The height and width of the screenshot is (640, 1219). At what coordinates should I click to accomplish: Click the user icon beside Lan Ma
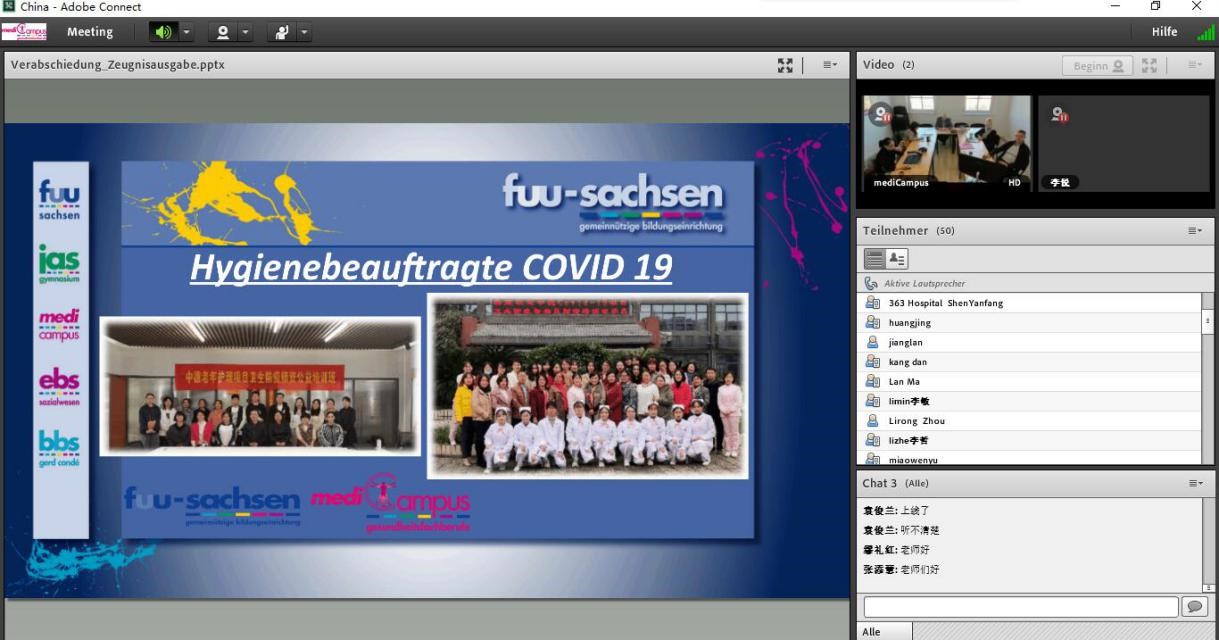pyautogui.click(x=872, y=381)
